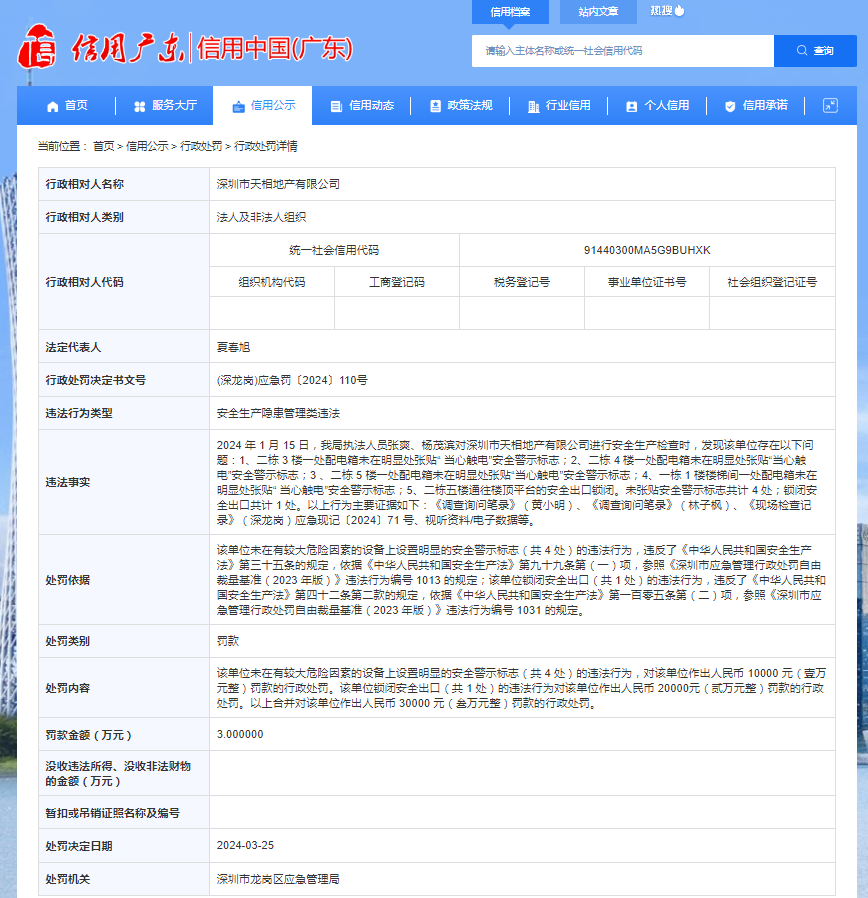Open the 服务大厅 menu item
868x898 pixels.
coord(165,105)
